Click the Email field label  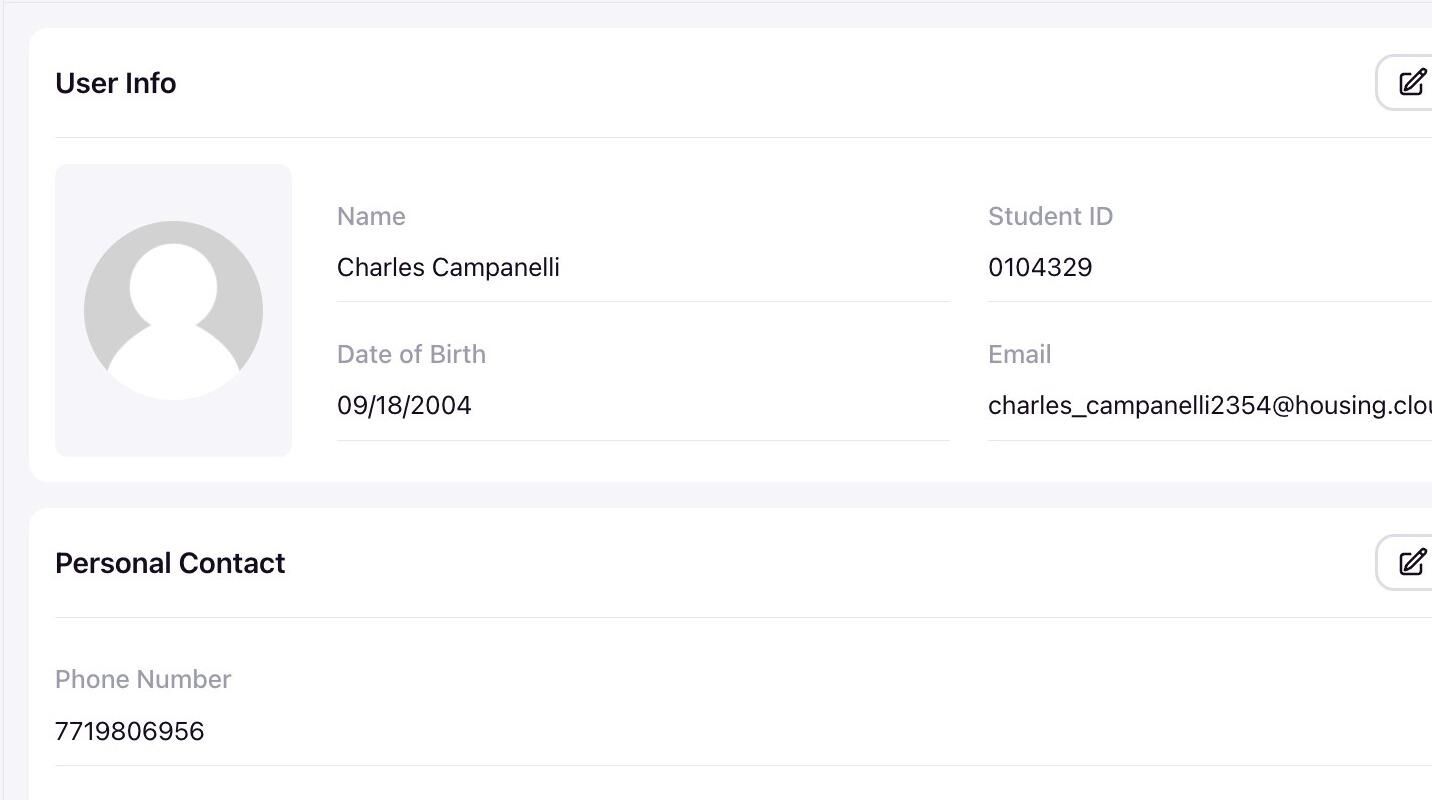tap(1019, 354)
